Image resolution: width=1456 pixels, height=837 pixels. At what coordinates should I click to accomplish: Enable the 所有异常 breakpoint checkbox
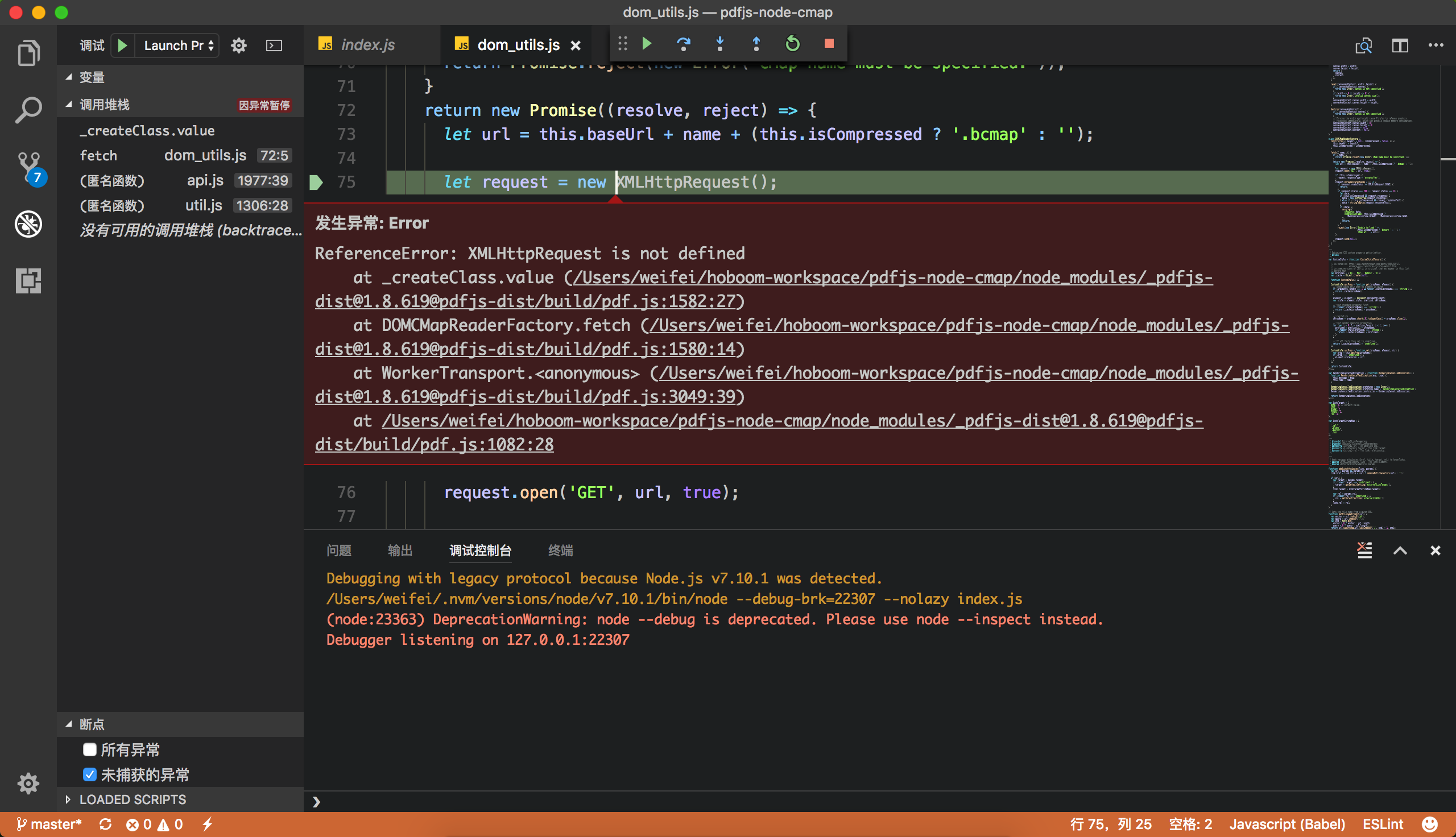[89, 749]
